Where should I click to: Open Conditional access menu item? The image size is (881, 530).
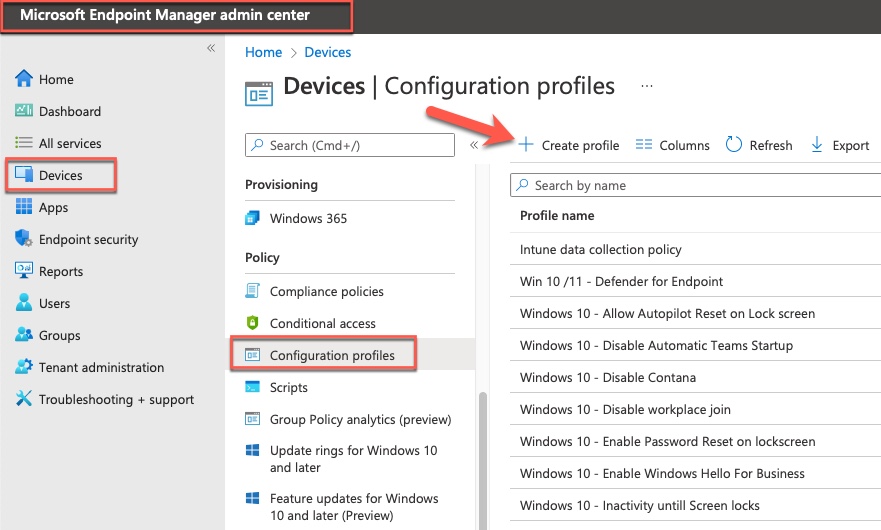[323, 323]
